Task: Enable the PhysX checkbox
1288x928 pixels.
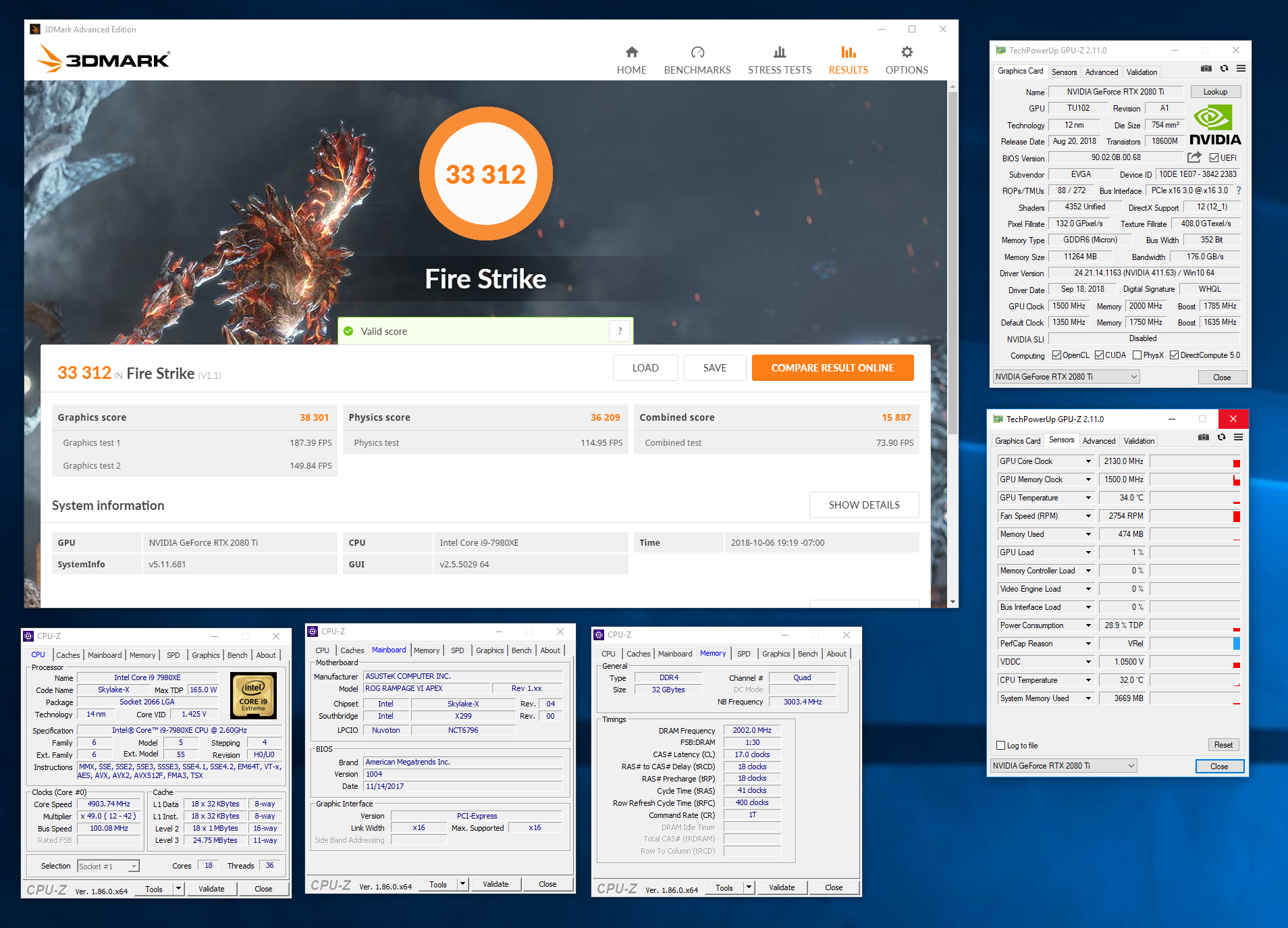Action: (1137, 355)
